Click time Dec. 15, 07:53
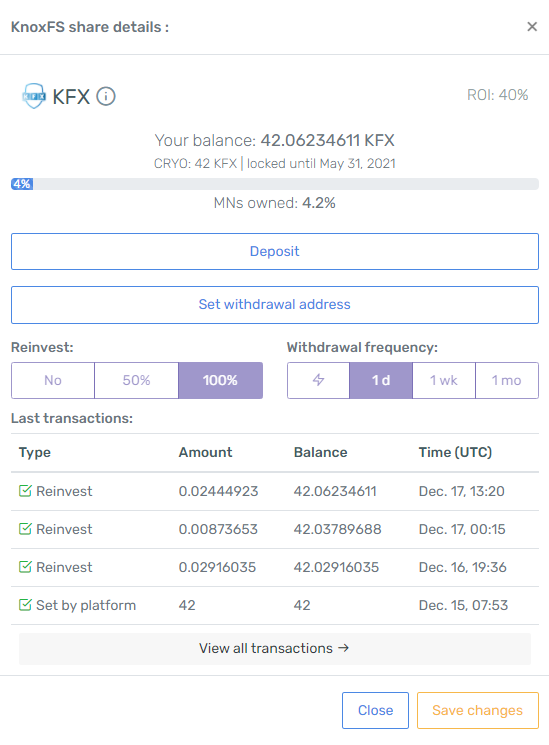 463,605
